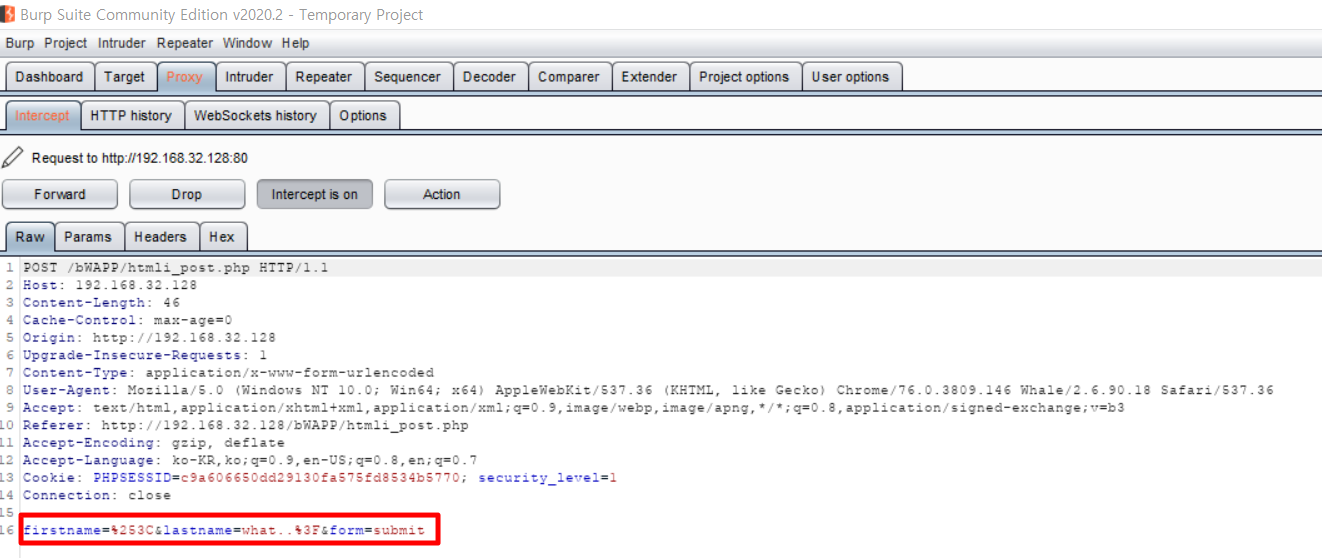This screenshot has height=558, width=1322.
Task: Open the Sequencer tab
Action: [x=407, y=77]
